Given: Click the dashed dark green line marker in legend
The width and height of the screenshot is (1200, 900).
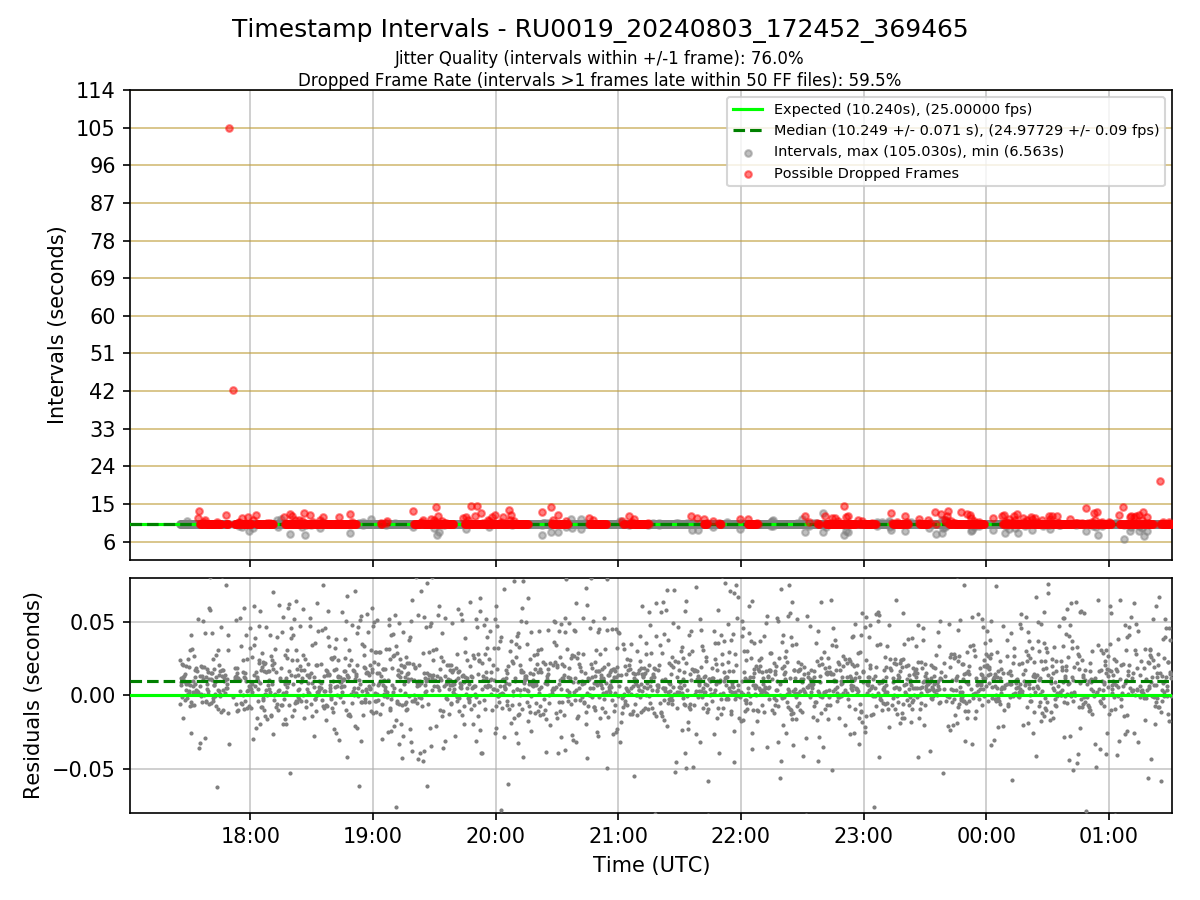Looking at the screenshot, I should click(749, 130).
